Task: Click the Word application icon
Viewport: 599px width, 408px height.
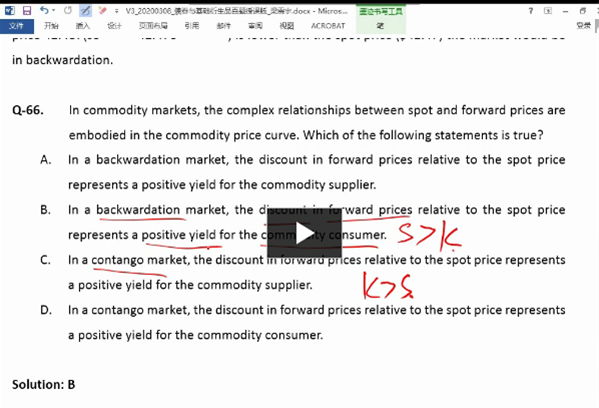Action: [x=10, y=11]
